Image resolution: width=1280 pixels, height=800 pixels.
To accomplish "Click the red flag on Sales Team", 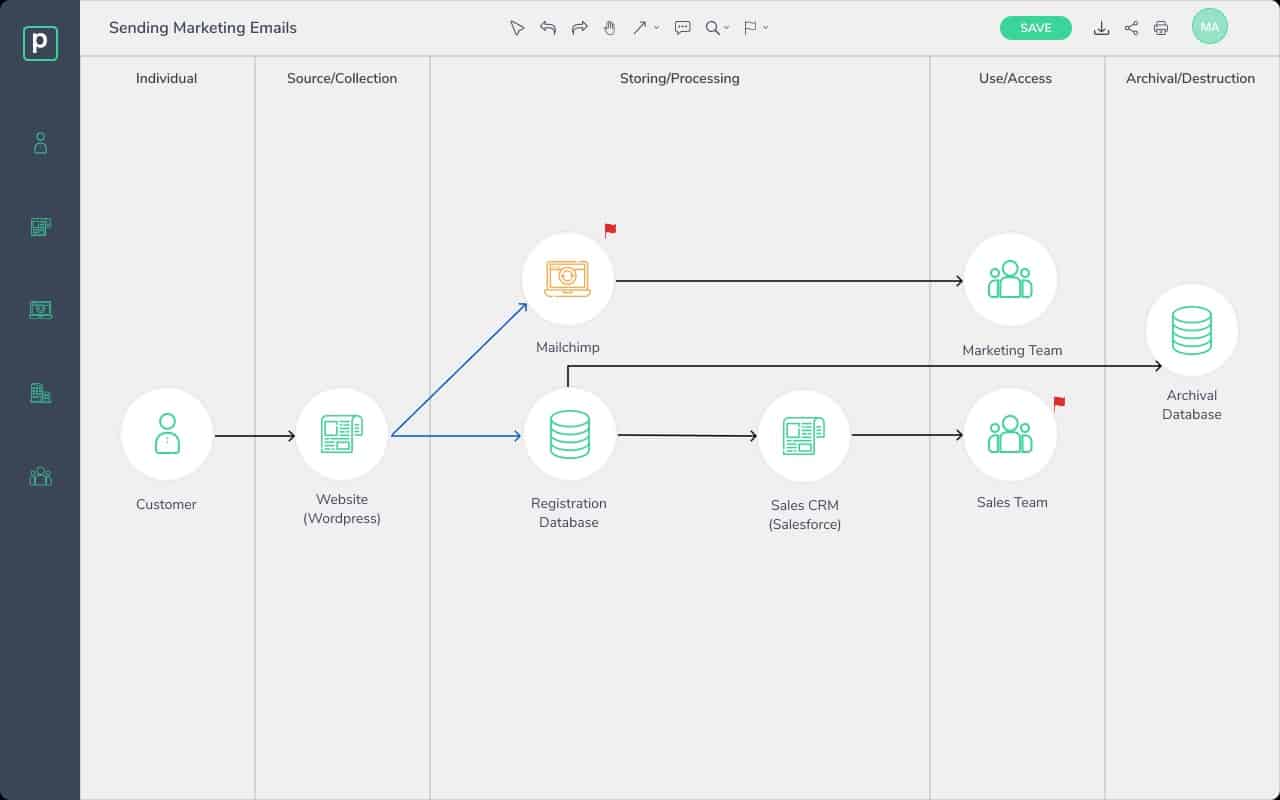I will [1059, 404].
